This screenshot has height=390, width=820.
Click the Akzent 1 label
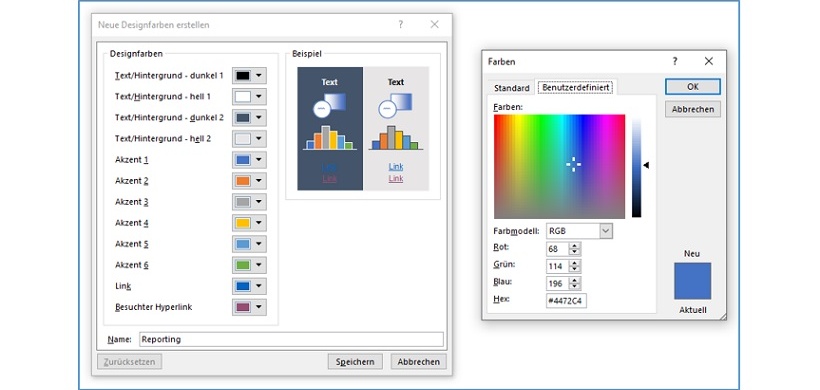point(132,160)
